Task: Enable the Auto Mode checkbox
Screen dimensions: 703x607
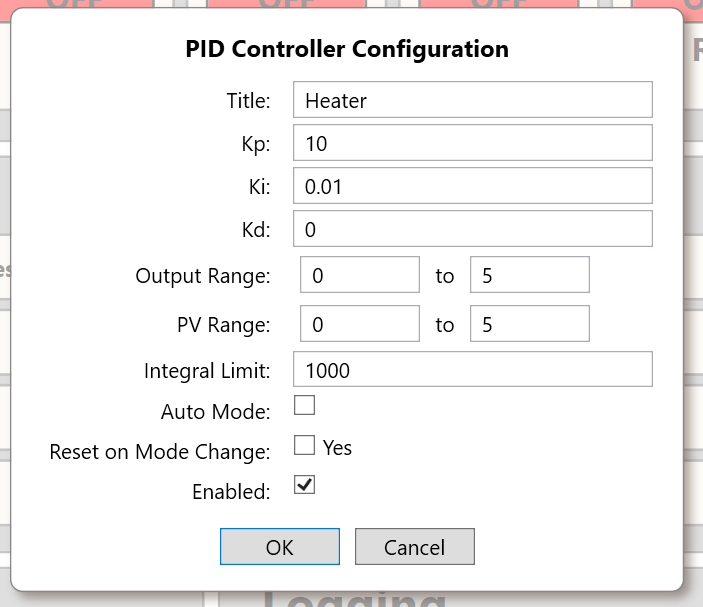Action: [x=304, y=405]
